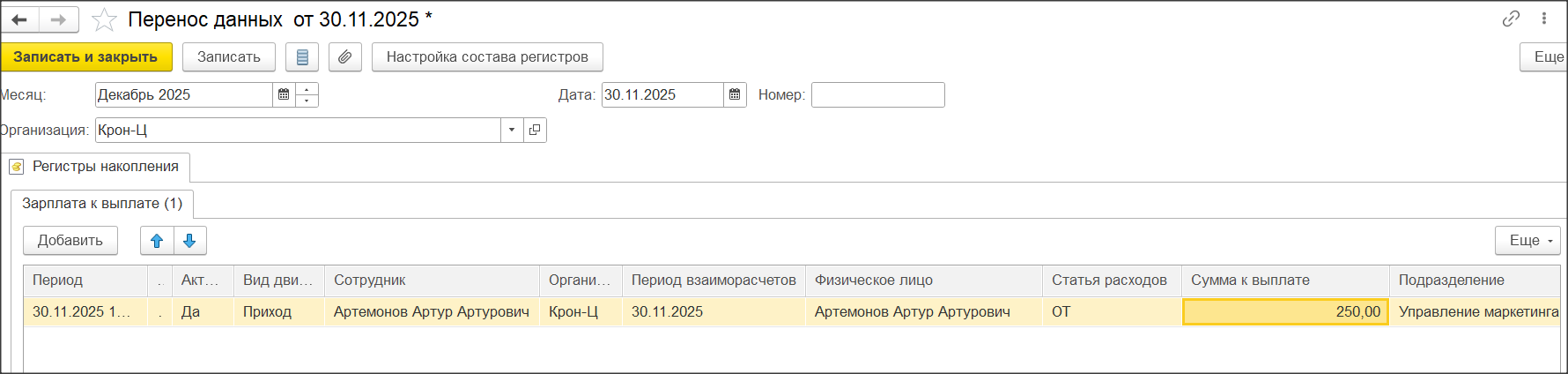Image resolution: width=1568 pixels, height=374 pixels.
Task: Open the document movements report icon
Action: pos(302,57)
